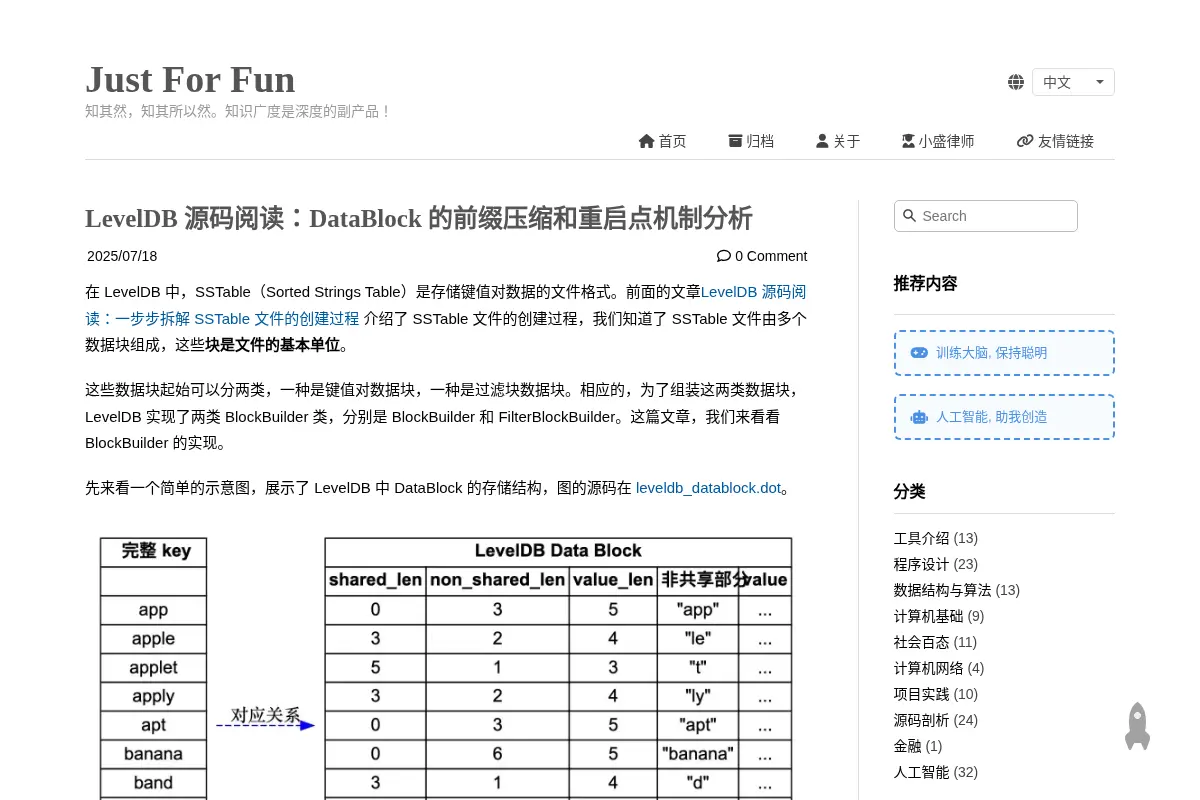Click the rocket back-to-top icon
Viewport: 1200px width, 800px height.
(x=1137, y=726)
